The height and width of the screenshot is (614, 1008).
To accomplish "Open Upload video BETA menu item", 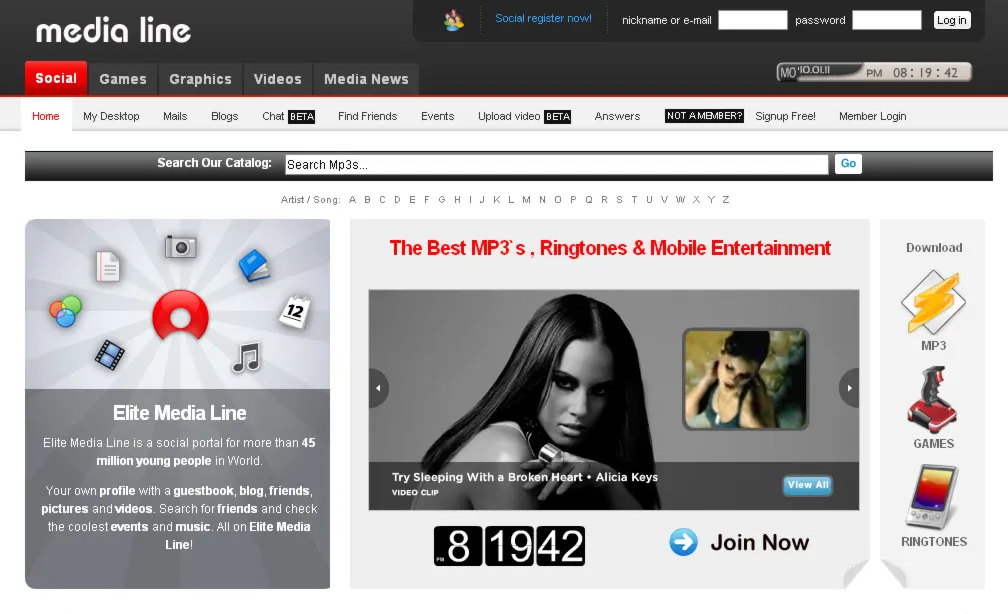I will tap(525, 116).
